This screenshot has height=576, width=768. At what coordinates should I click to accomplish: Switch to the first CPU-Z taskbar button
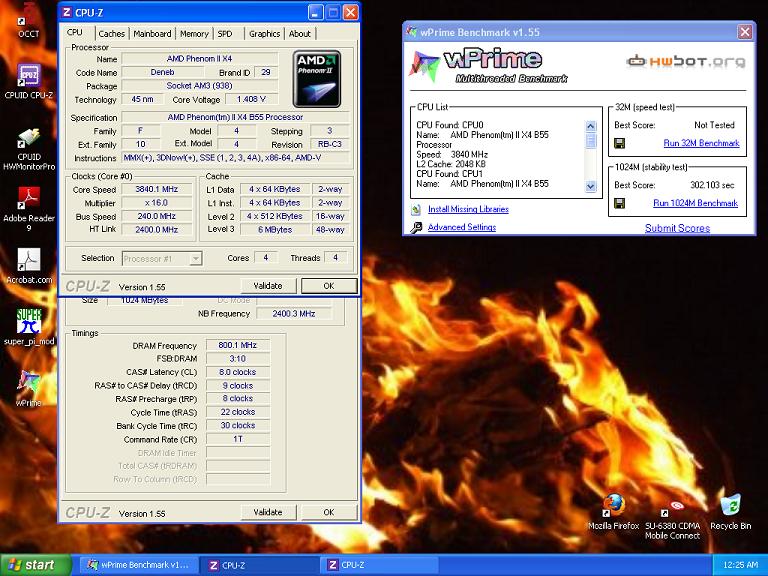[x=260, y=565]
